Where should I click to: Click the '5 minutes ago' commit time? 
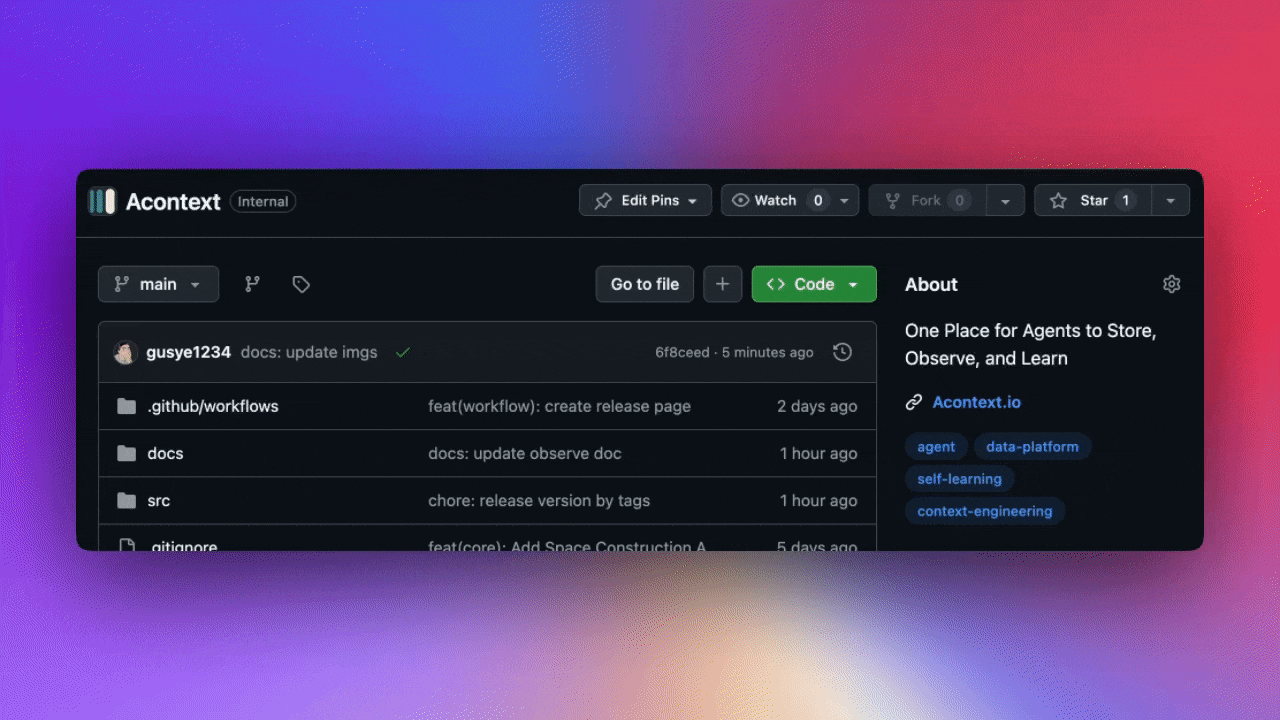pos(767,352)
